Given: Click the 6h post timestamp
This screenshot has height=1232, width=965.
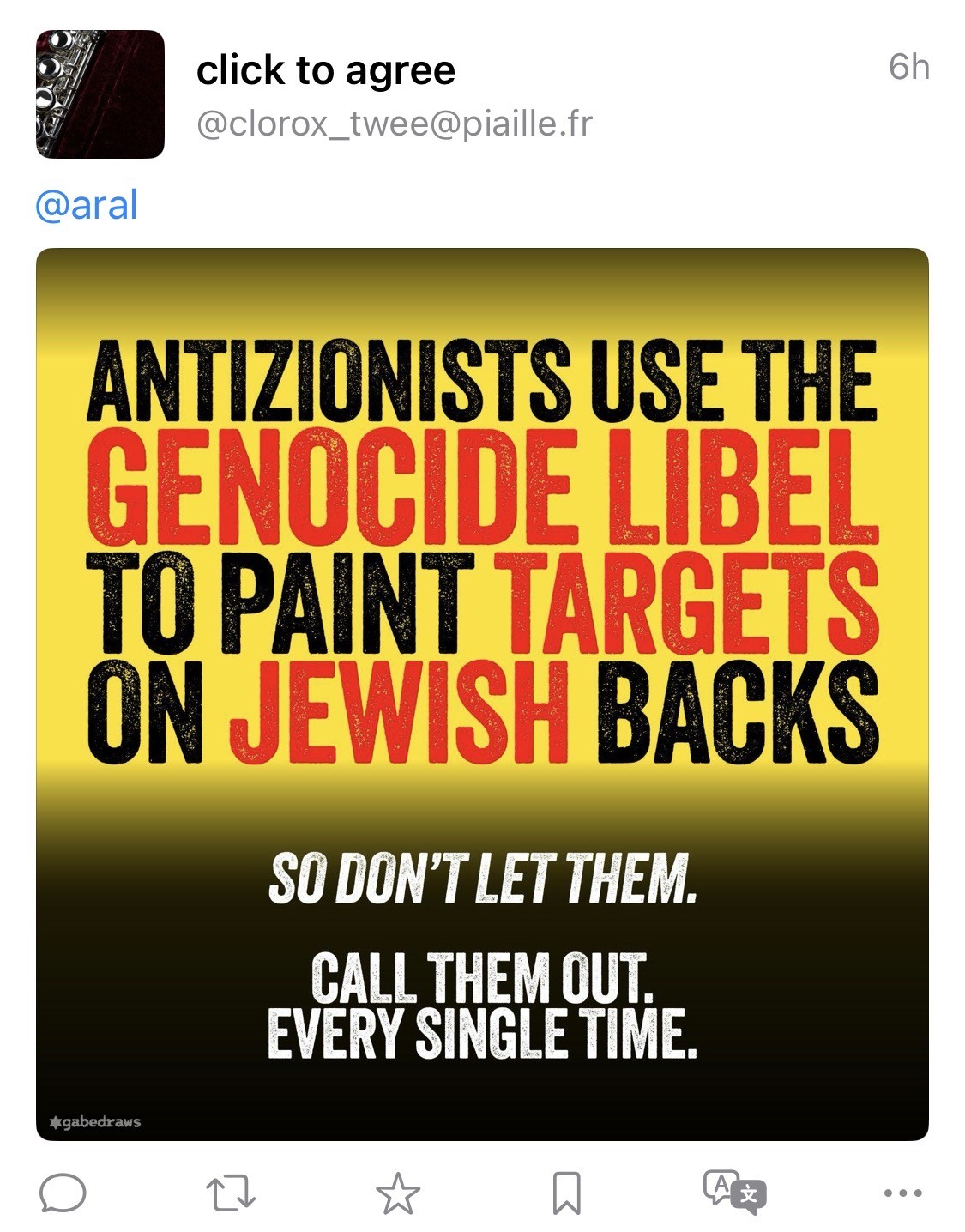Looking at the screenshot, I should 908,67.
